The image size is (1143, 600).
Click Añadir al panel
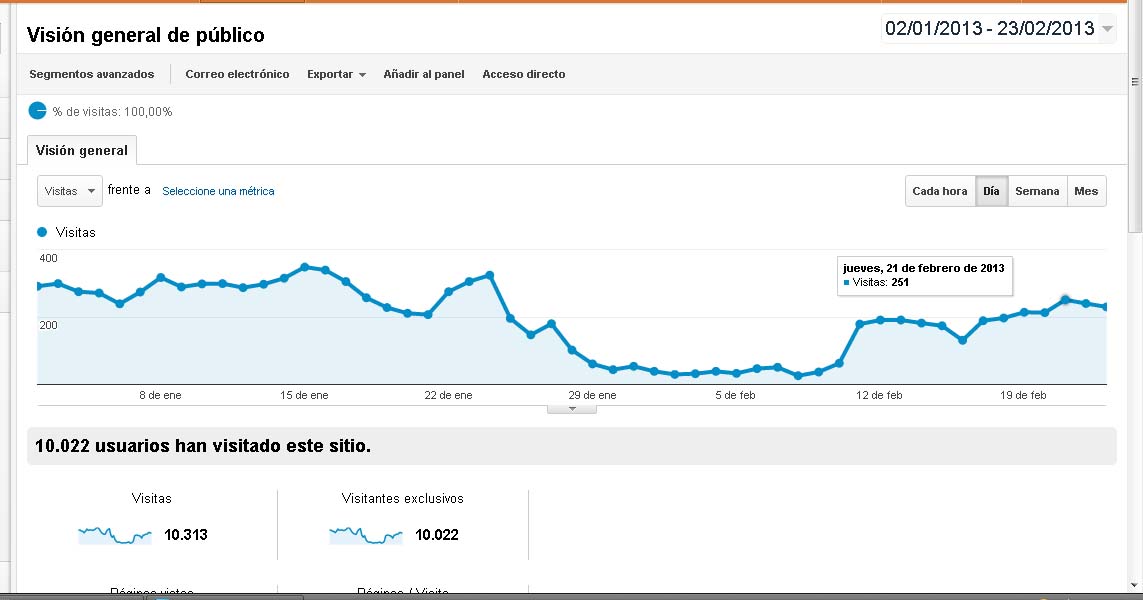[424, 74]
